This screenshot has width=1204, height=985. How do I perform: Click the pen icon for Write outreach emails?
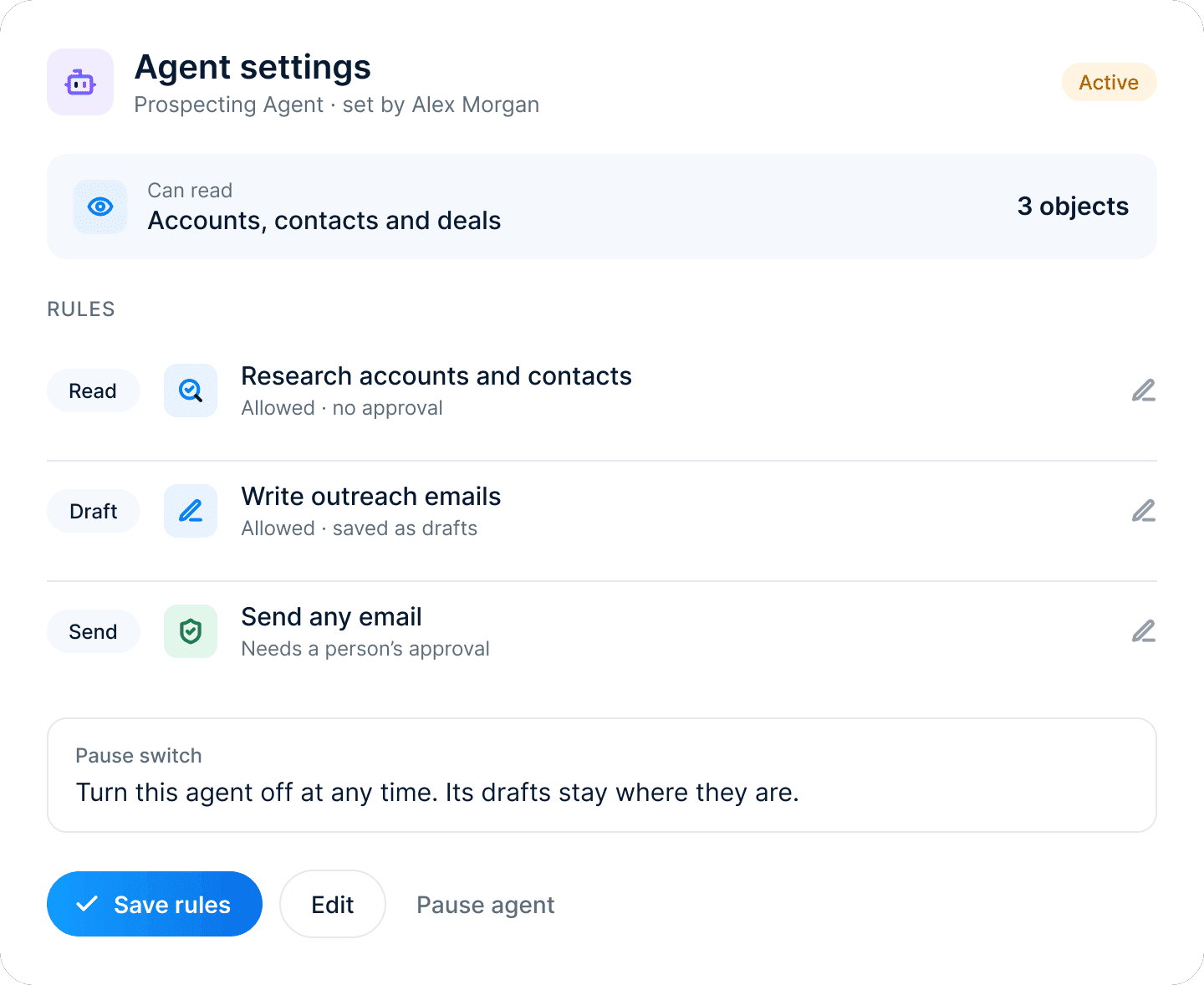click(191, 511)
